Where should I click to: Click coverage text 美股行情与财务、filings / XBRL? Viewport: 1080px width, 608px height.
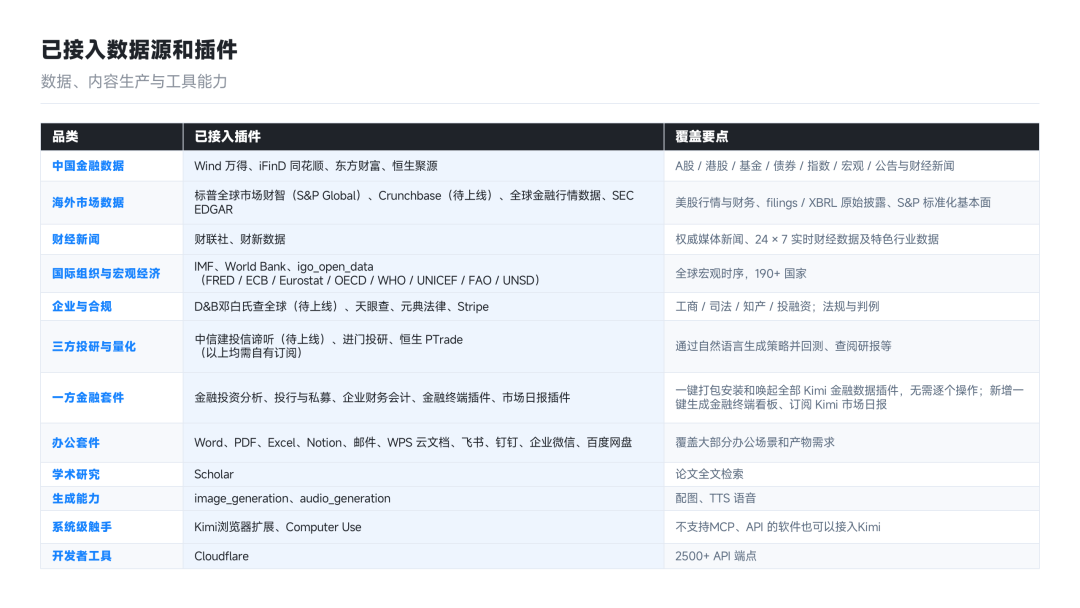833,202
